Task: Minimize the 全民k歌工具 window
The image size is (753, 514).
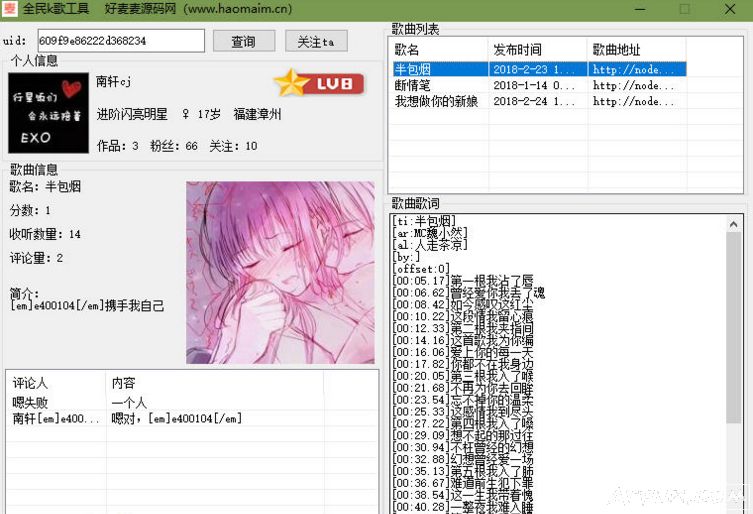Action: (x=640, y=9)
